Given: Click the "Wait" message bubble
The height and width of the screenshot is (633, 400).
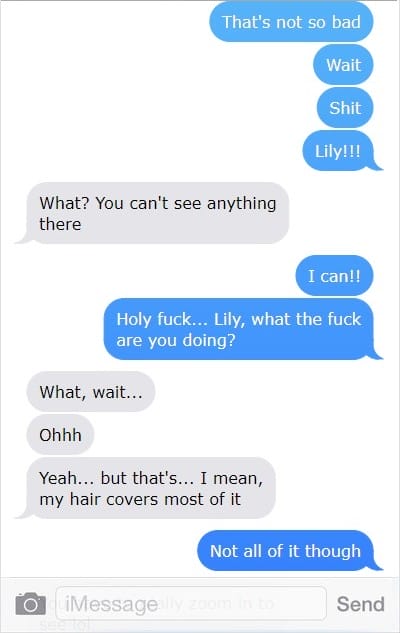Looking at the screenshot, I should [x=343, y=65].
